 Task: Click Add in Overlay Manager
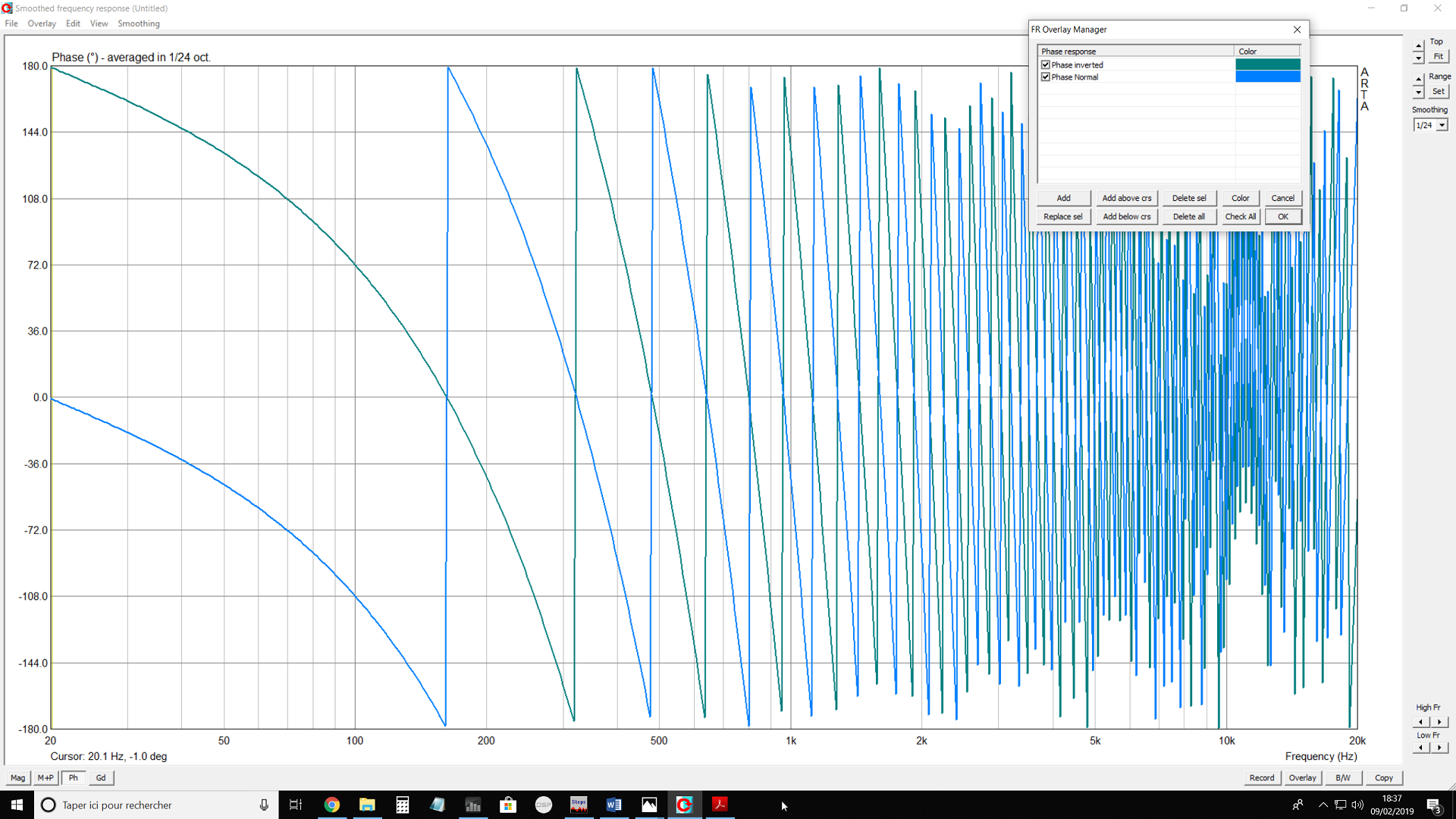click(x=1063, y=198)
